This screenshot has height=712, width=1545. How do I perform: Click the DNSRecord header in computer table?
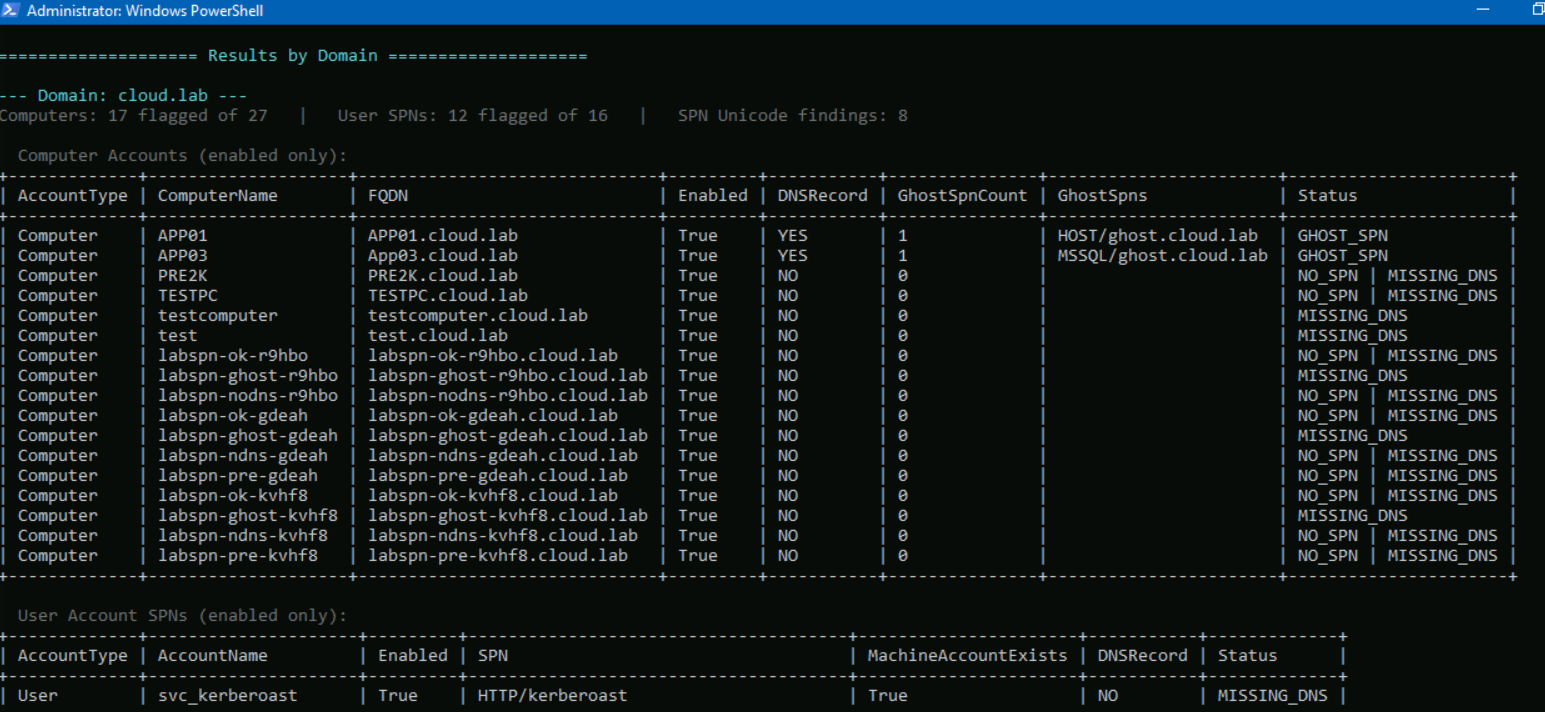coord(822,196)
